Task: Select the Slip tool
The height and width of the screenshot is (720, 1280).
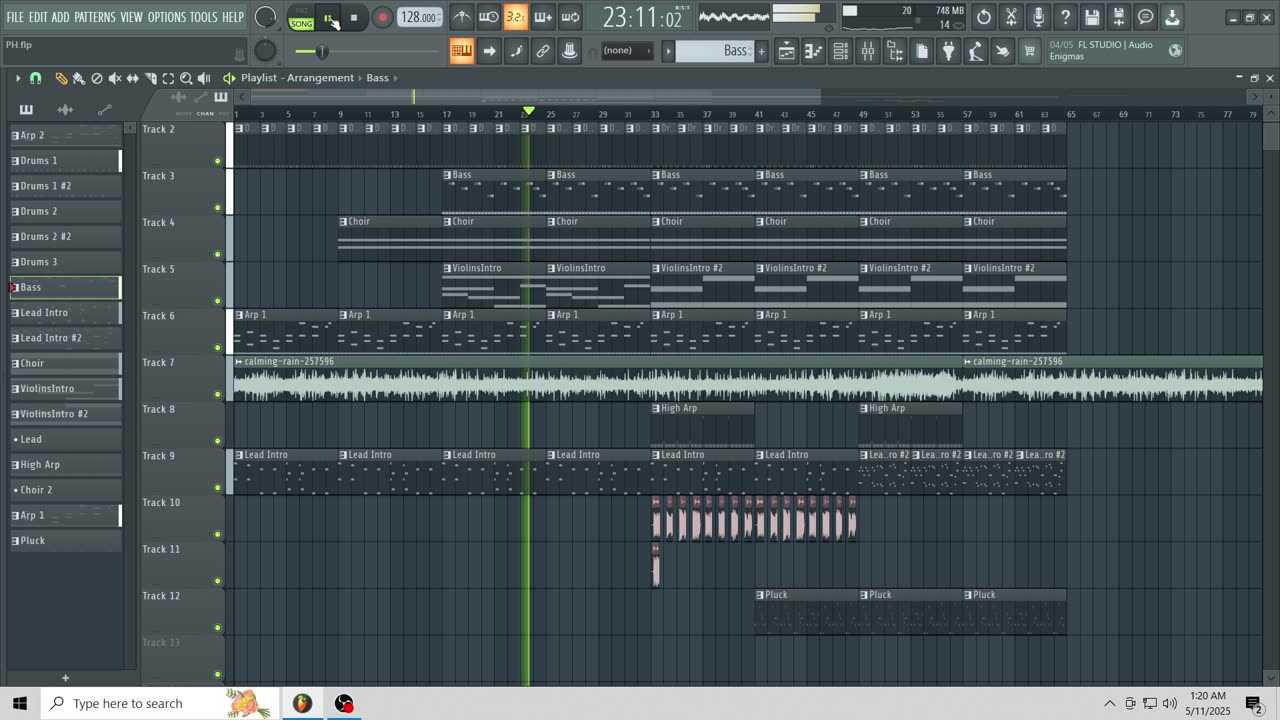Action: (x=133, y=78)
